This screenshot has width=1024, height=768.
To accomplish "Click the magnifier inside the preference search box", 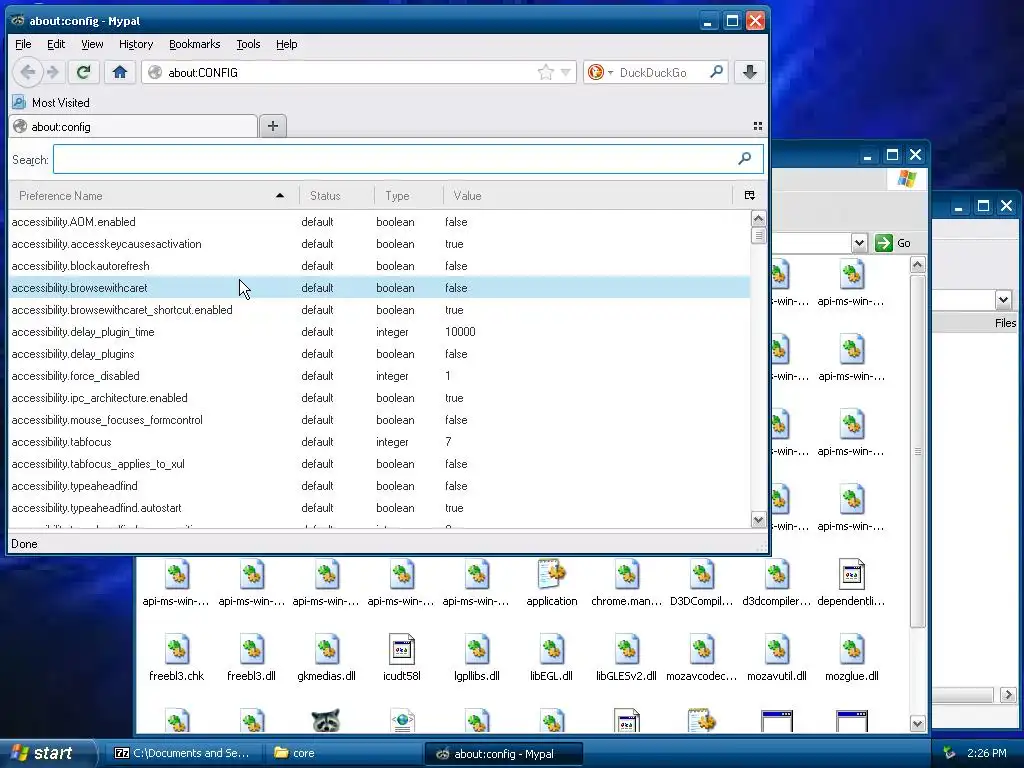I will tap(744, 159).
